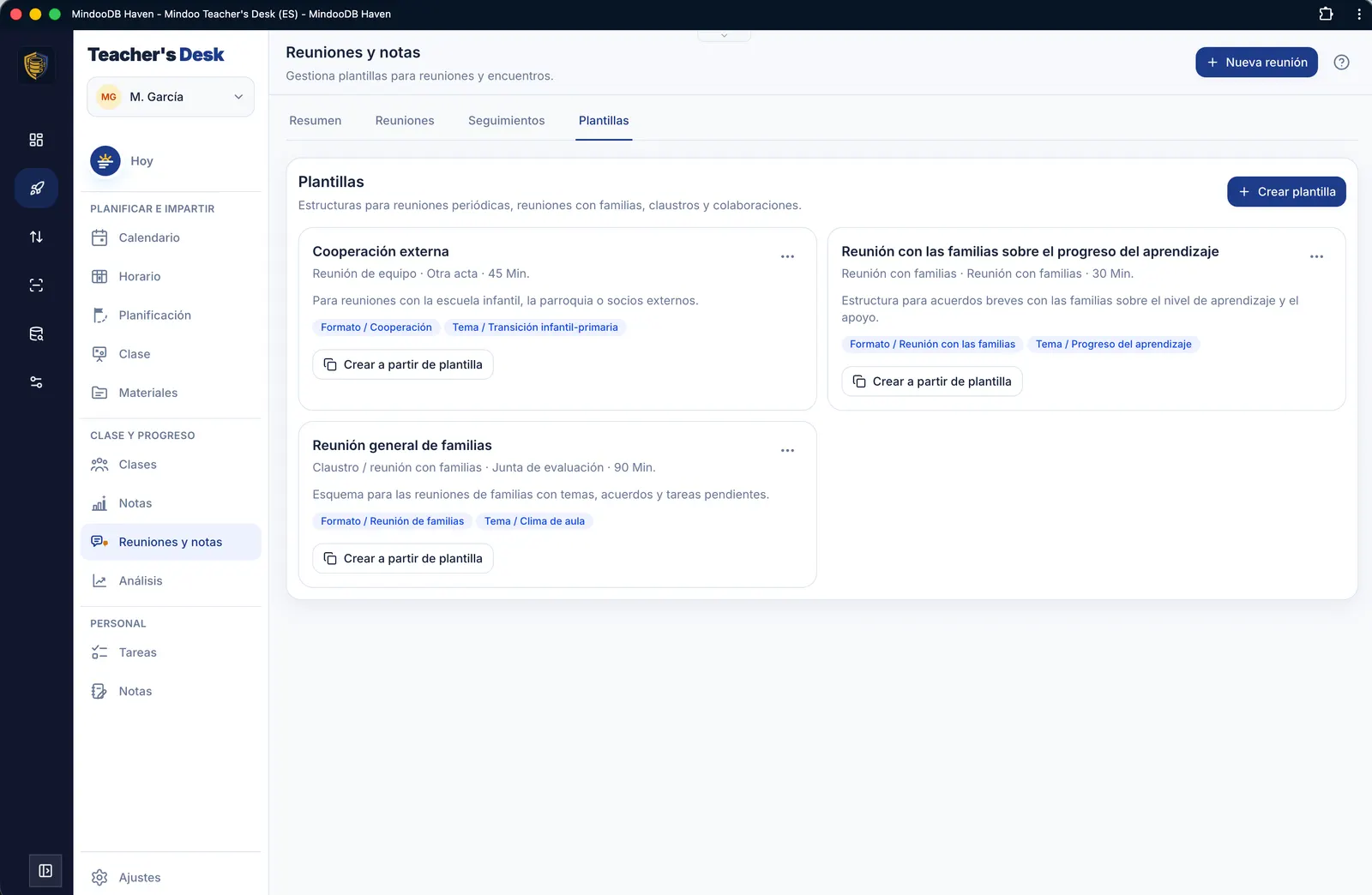Image resolution: width=1372 pixels, height=895 pixels.
Task: Create from Reunión general de familias template
Action: (x=403, y=558)
